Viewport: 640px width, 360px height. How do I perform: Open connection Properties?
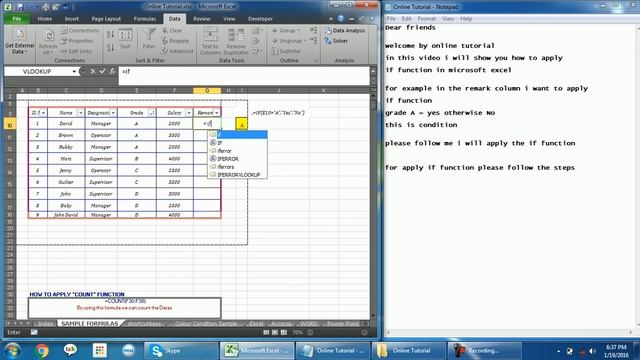point(77,41)
